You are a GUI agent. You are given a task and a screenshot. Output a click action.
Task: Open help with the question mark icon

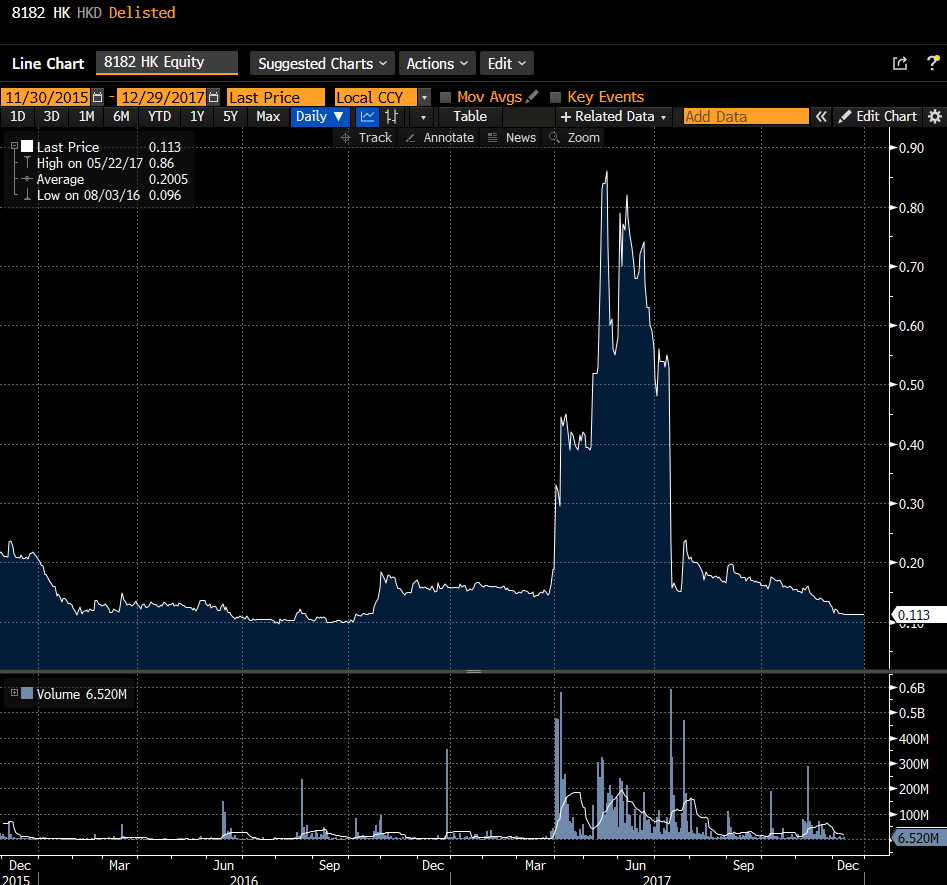coord(933,63)
